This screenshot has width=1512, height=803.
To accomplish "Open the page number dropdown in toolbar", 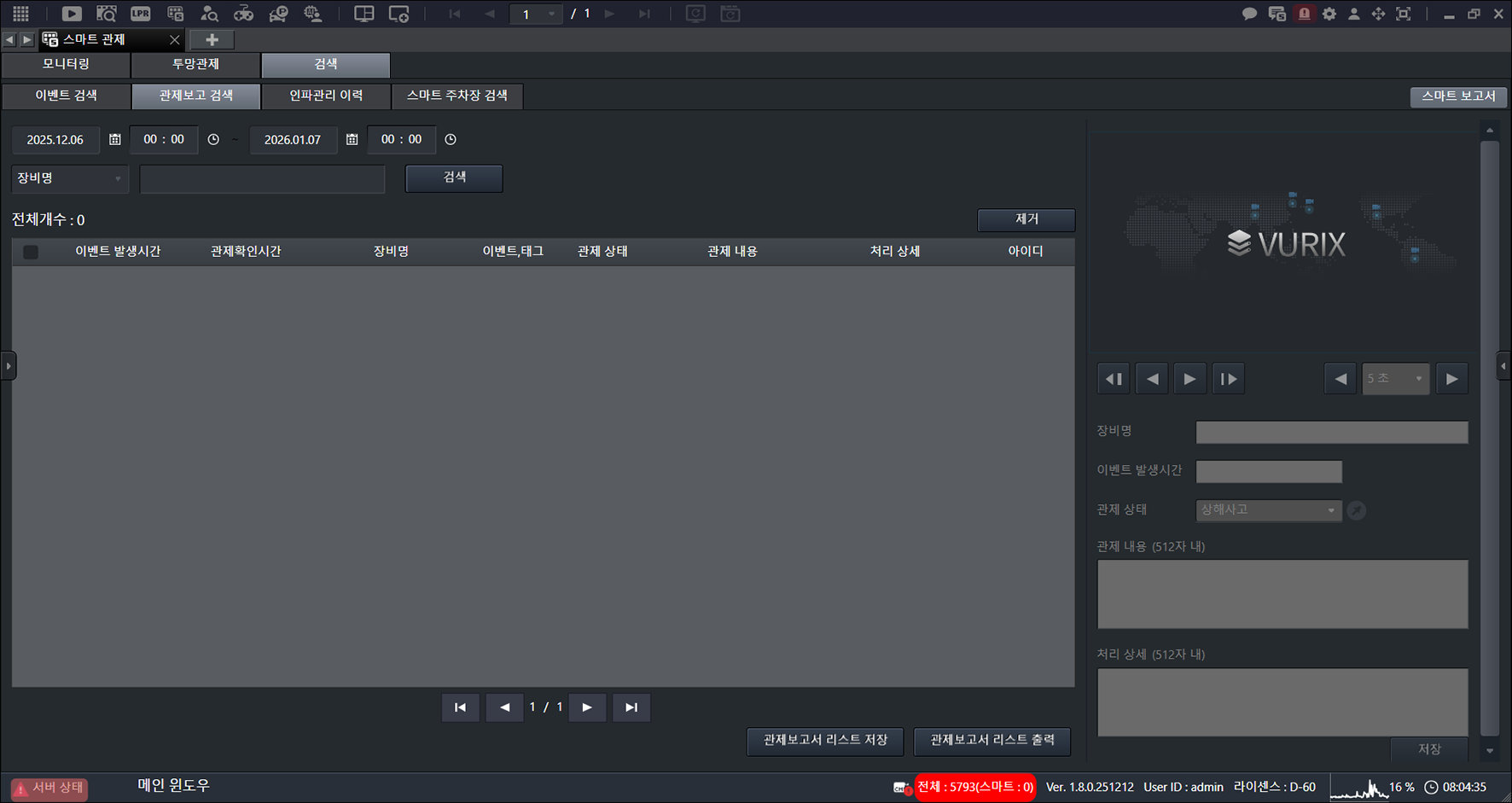I will [x=536, y=14].
